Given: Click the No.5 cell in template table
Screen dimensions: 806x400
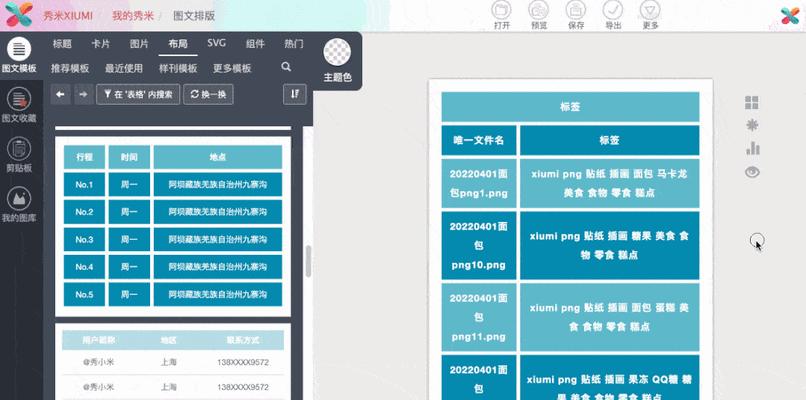Looking at the screenshot, I should tap(84, 294).
